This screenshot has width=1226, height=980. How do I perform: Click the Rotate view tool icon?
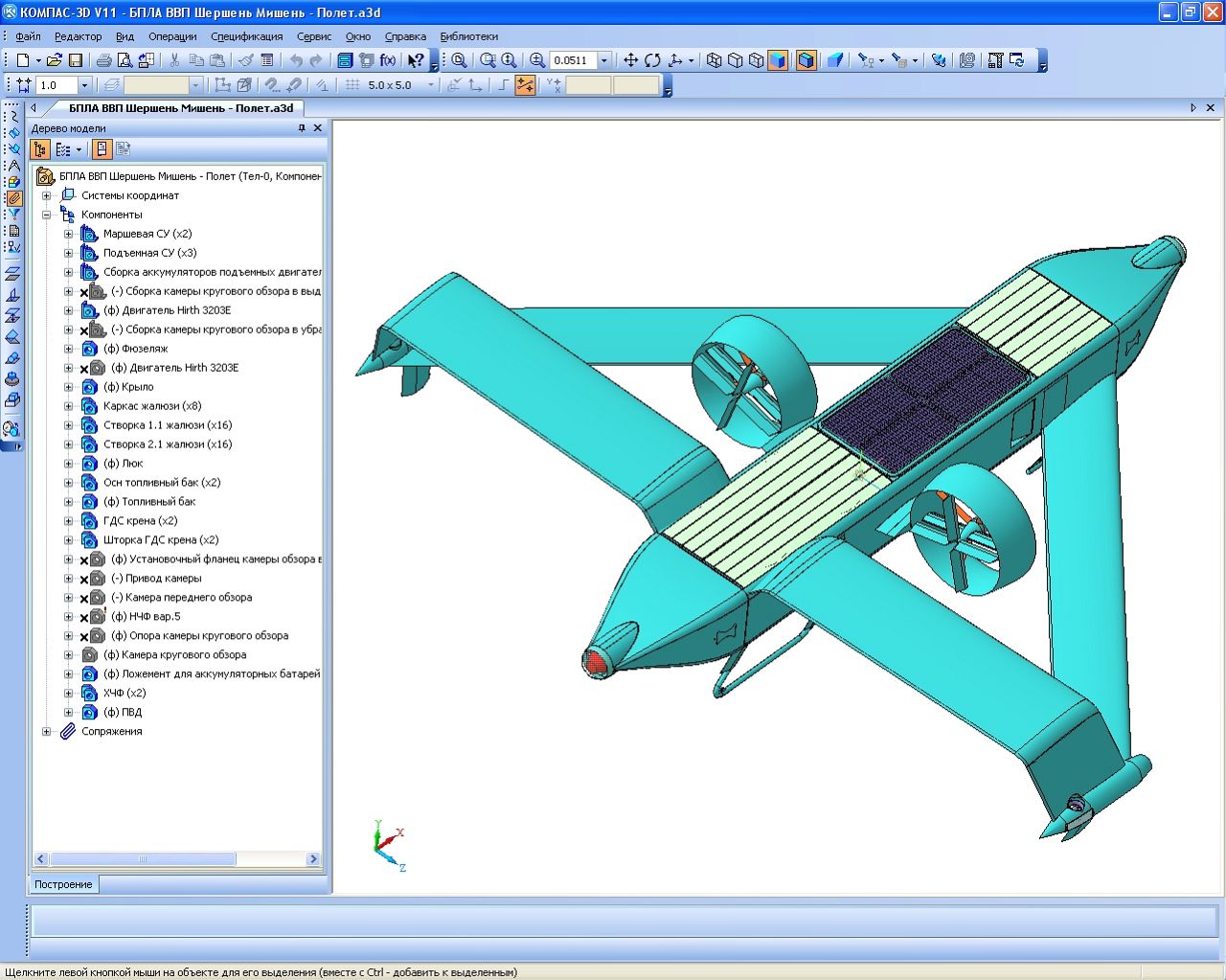[652, 60]
